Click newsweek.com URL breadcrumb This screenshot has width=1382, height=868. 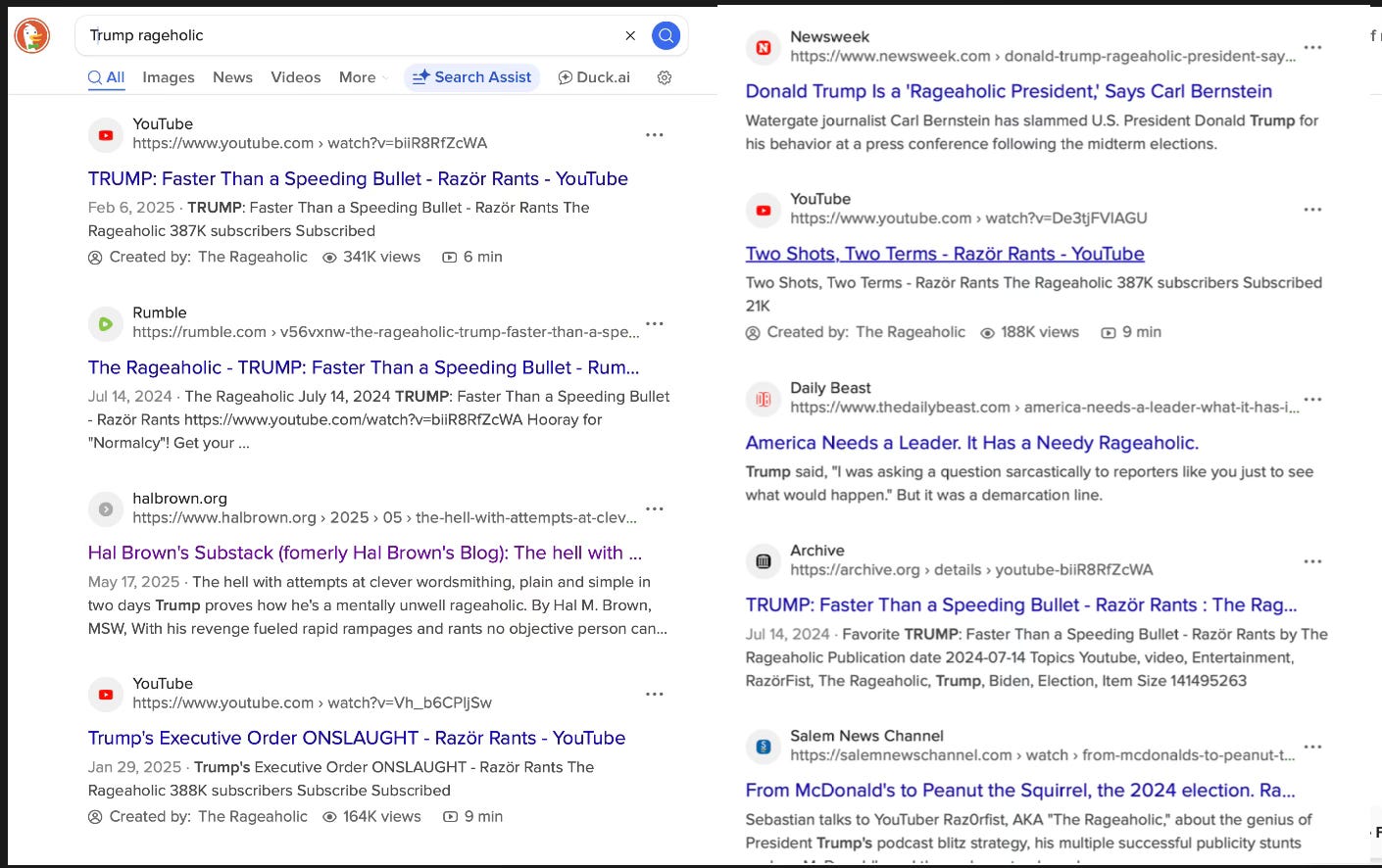(1043, 56)
